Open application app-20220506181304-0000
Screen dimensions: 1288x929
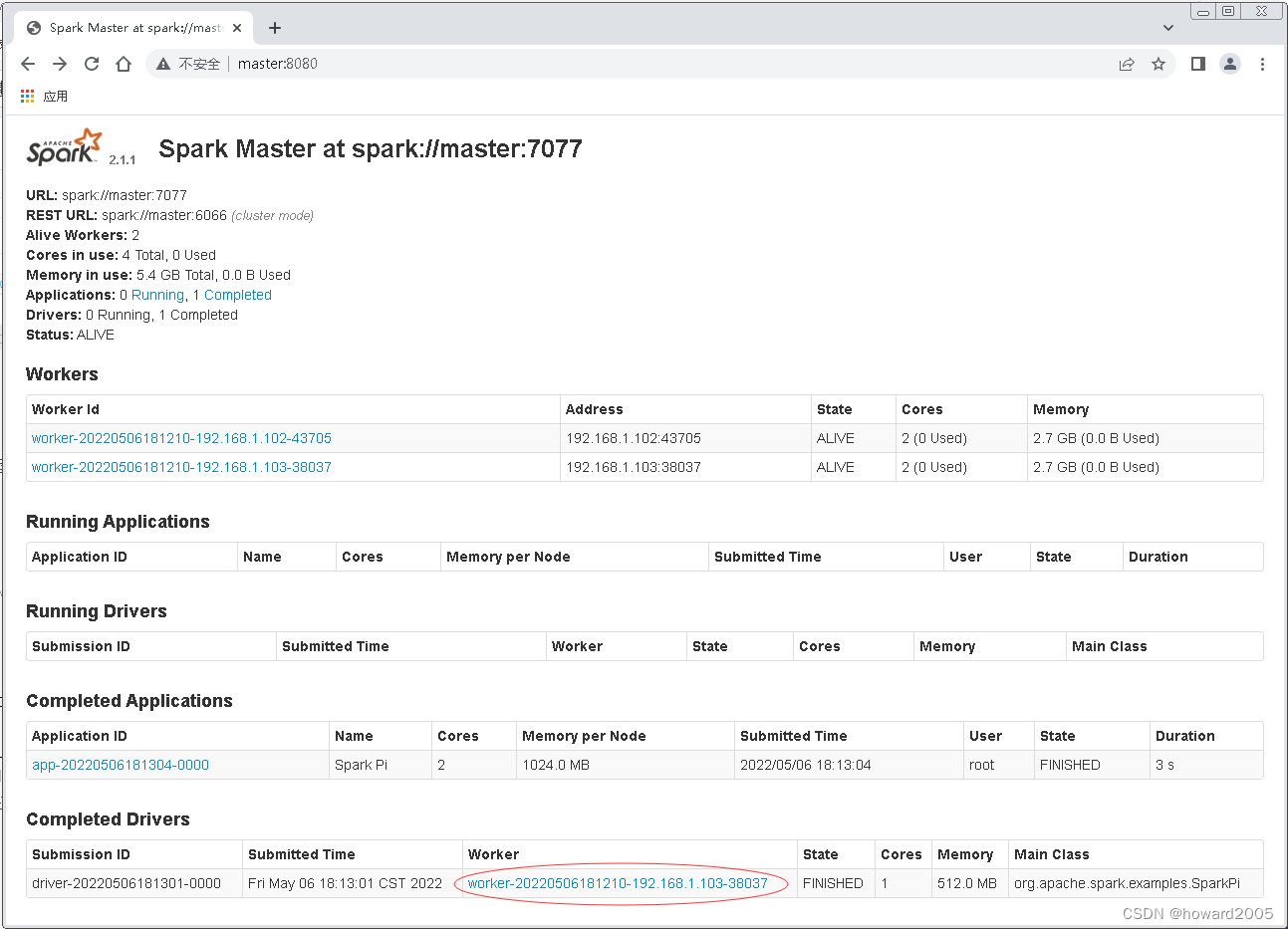pos(121,765)
